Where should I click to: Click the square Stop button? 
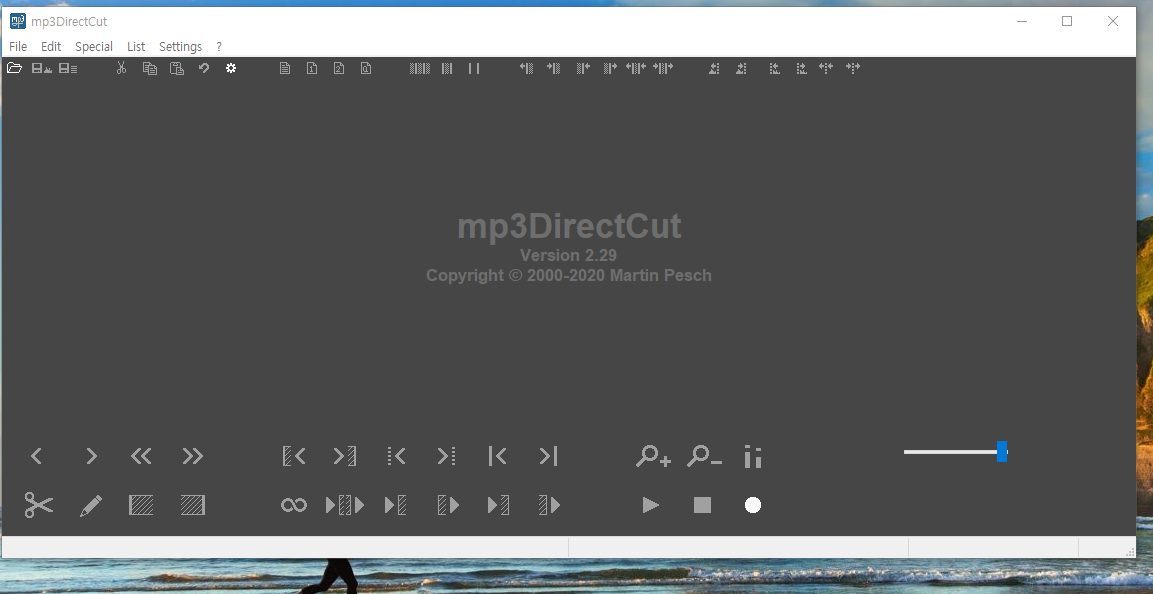pyautogui.click(x=702, y=505)
